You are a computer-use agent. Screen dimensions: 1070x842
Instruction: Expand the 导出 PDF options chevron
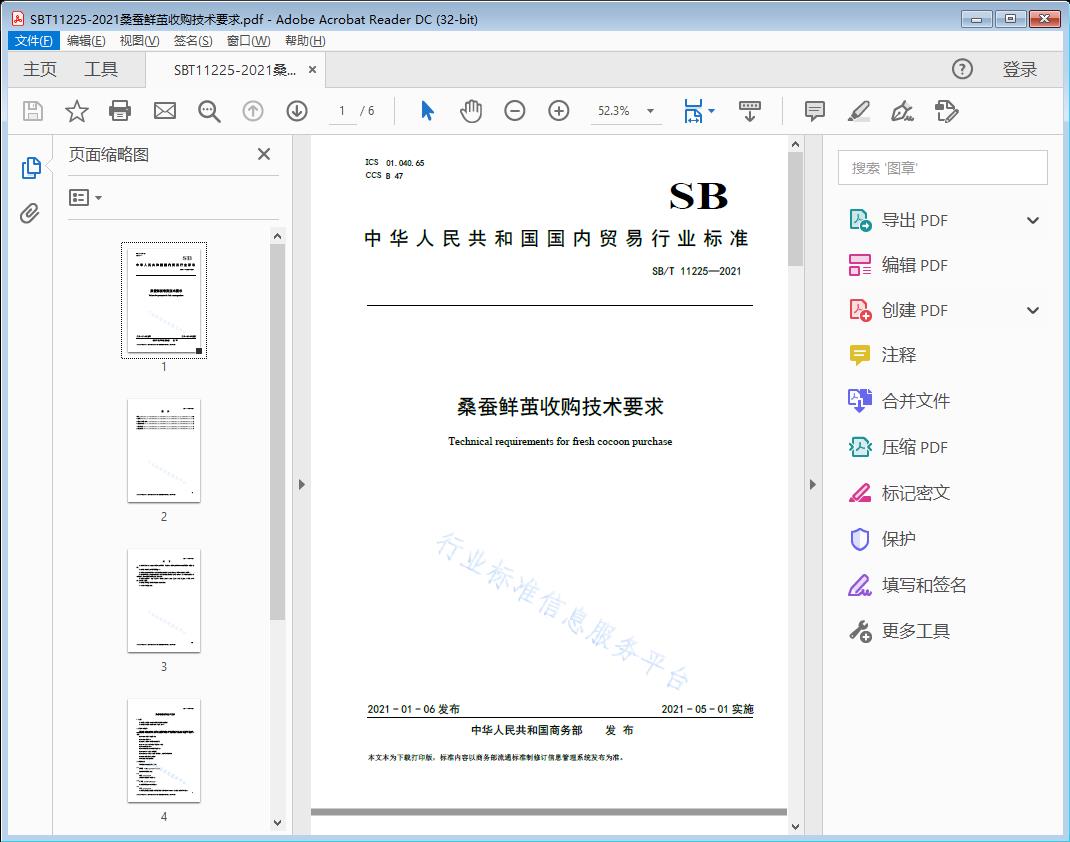pyautogui.click(x=1032, y=219)
